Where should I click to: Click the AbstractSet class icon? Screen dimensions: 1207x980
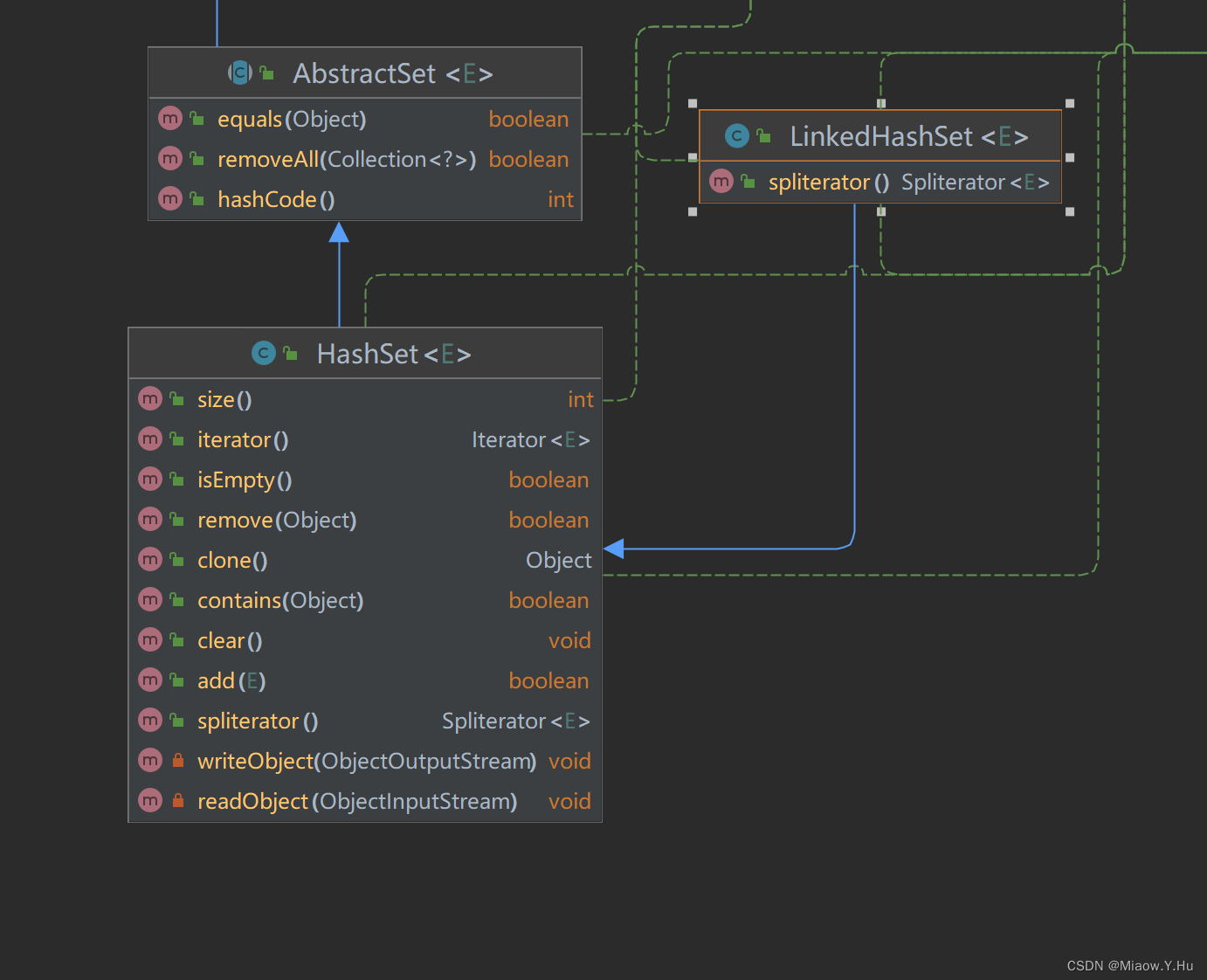tap(239, 72)
